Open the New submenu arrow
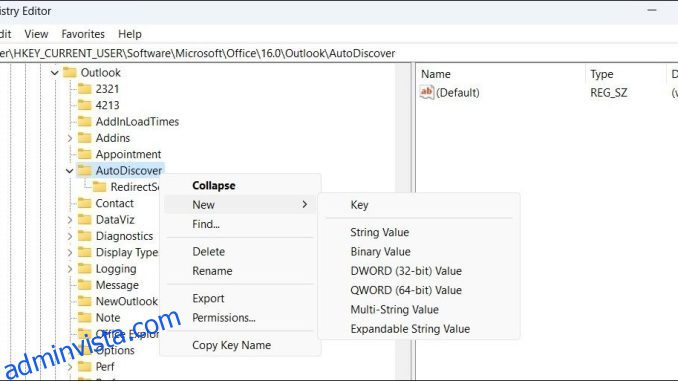 coord(305,205)
